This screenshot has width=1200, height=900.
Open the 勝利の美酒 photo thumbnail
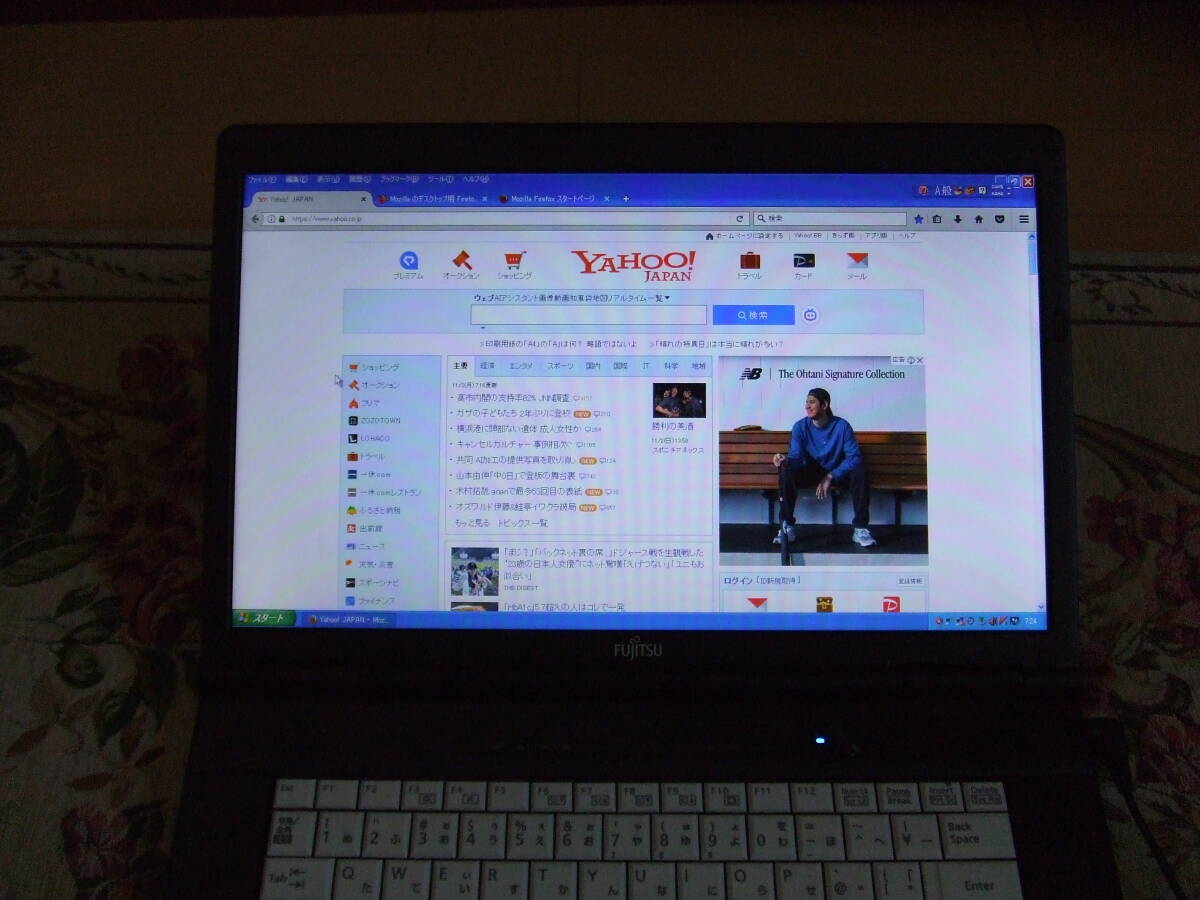pos(679,401)
